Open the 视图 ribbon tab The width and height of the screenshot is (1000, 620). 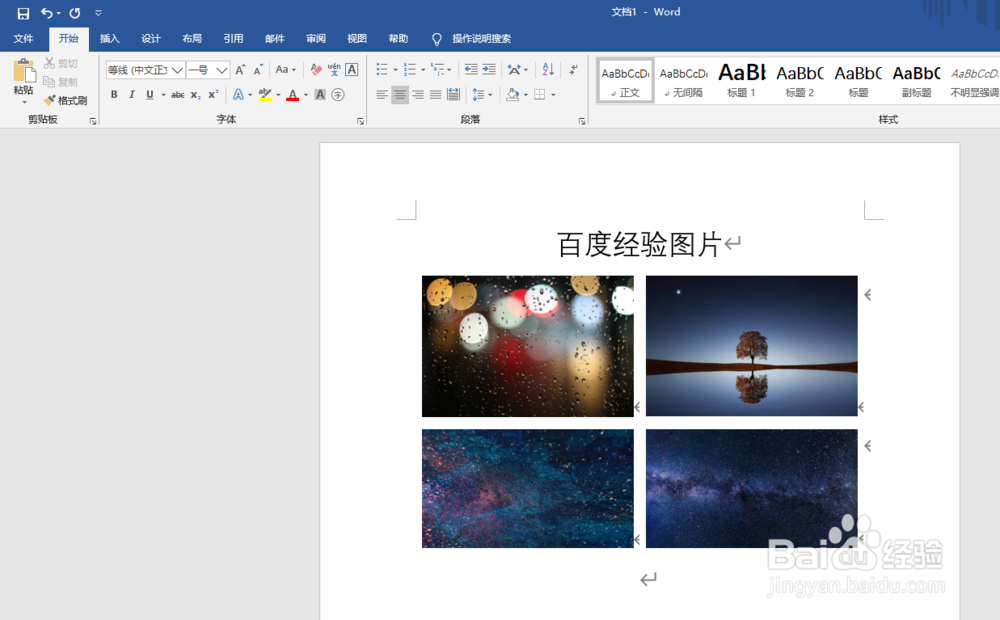tap(356, 38)
